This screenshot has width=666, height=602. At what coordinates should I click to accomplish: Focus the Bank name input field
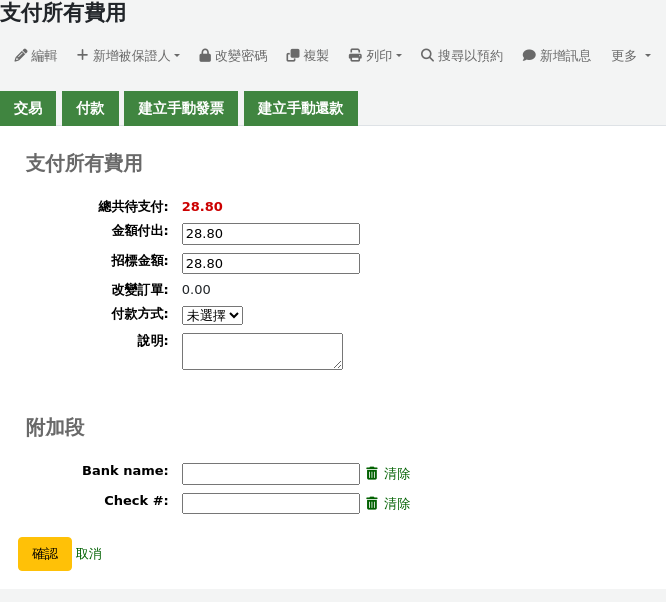pos(271,474)
